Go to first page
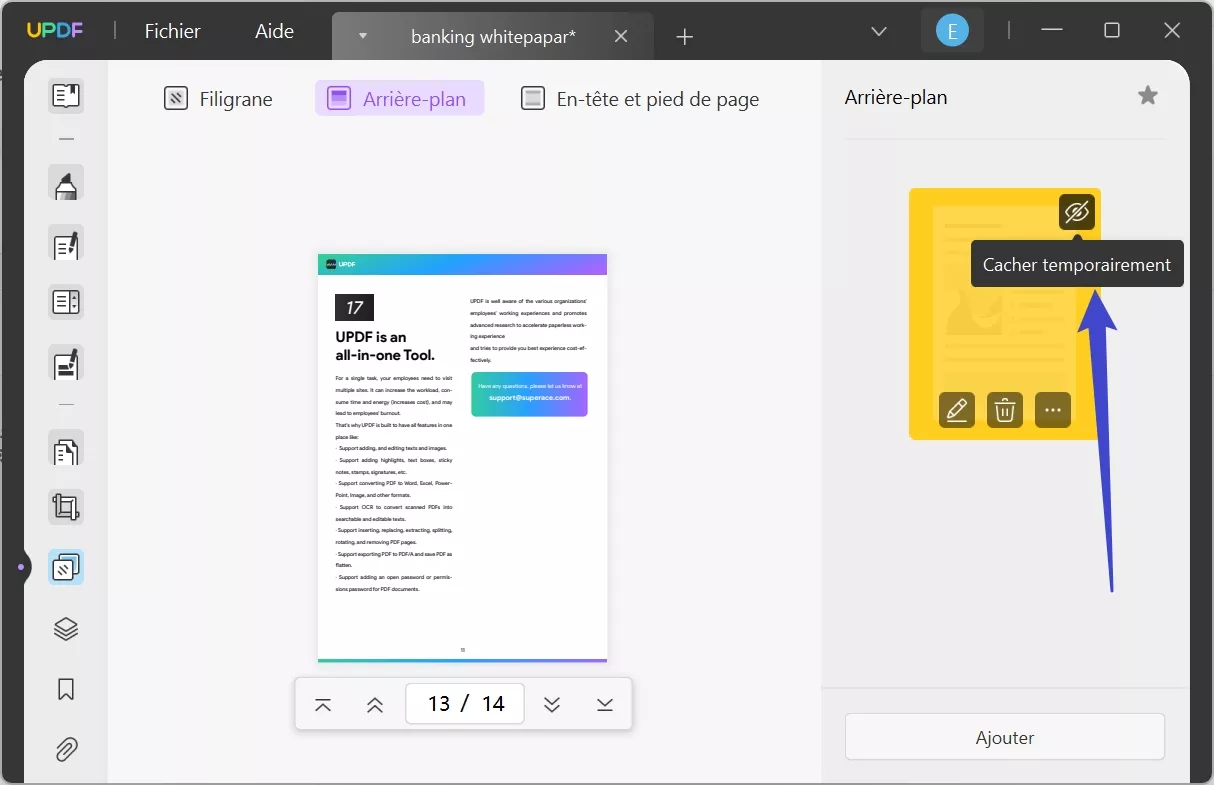This screenshot has width=1214, height=785. 323,704
